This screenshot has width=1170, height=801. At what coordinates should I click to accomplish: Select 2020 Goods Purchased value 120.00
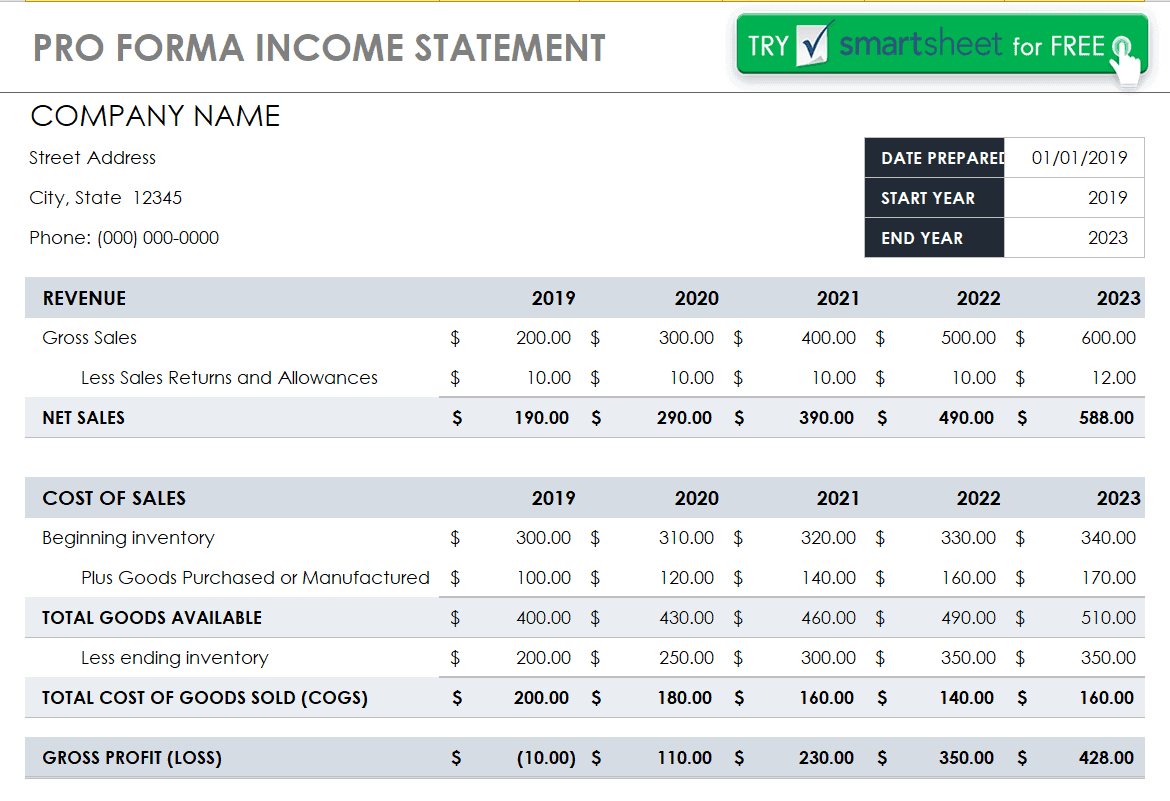pos(686,578)
